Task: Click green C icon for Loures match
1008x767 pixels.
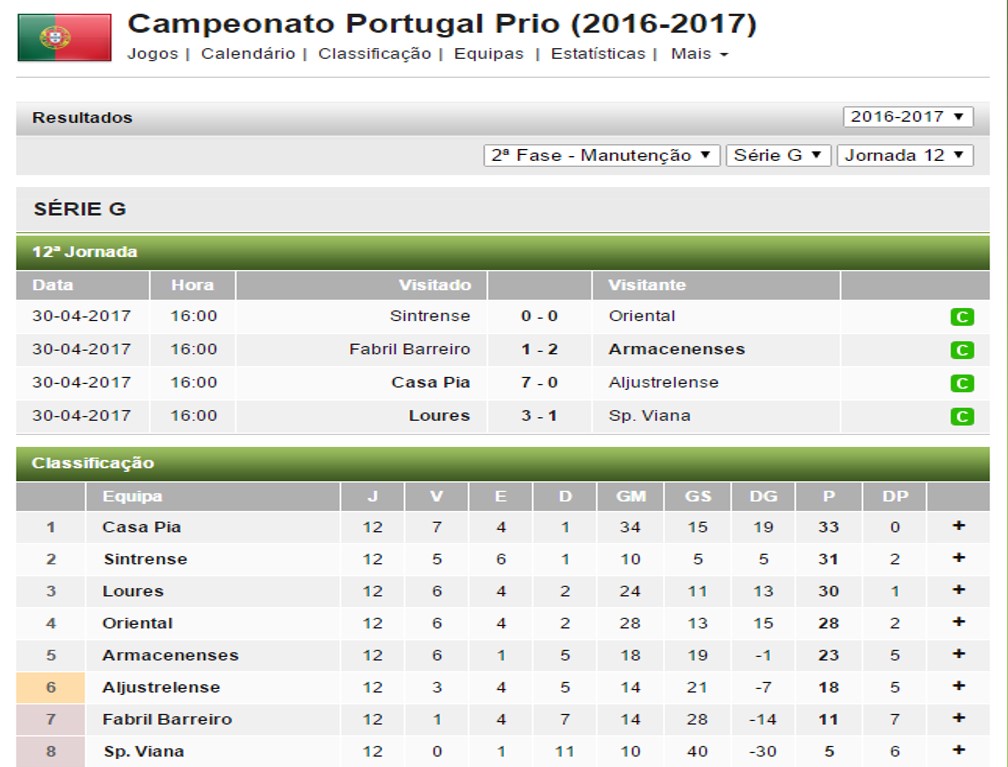Action: click(x=962, y=417)
